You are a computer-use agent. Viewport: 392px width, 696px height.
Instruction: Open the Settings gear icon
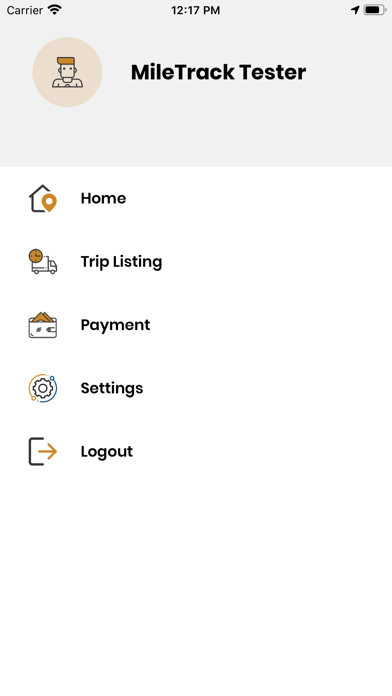coord(43,388)
